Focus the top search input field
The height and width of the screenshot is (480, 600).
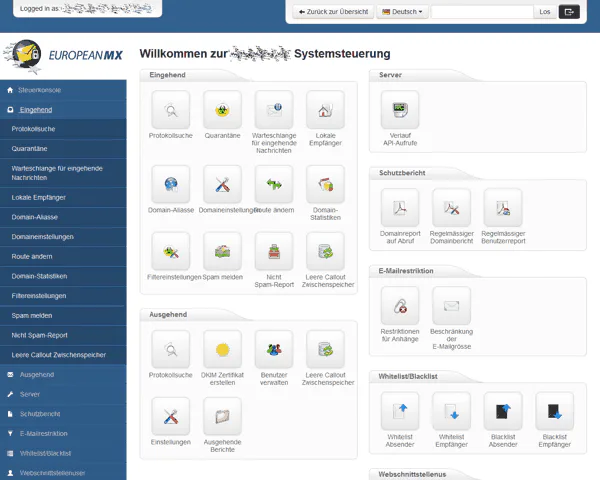click(x=482, y=12)
